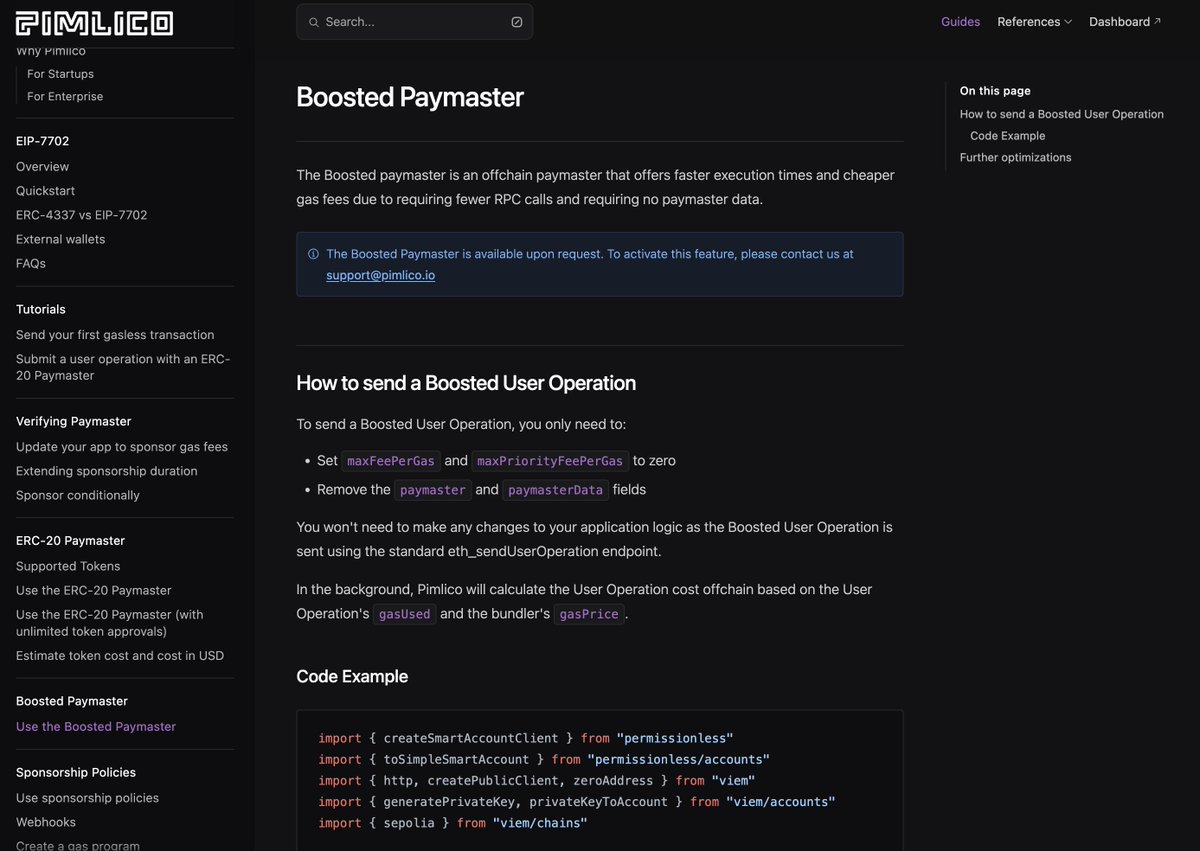The image size is (1200, 851).
Task: Open EIP-7702 Overview page
Action: (x=43, y=167)
